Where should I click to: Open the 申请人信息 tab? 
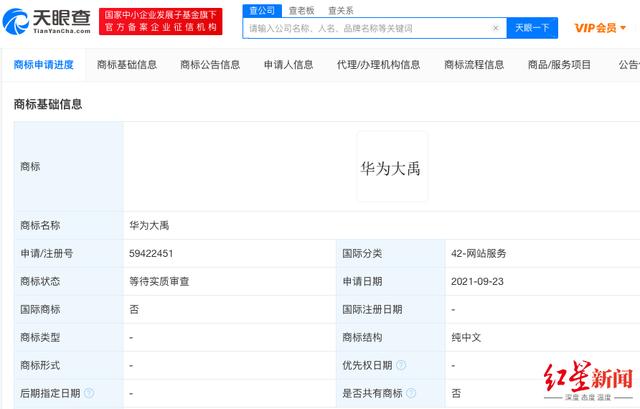289,65
